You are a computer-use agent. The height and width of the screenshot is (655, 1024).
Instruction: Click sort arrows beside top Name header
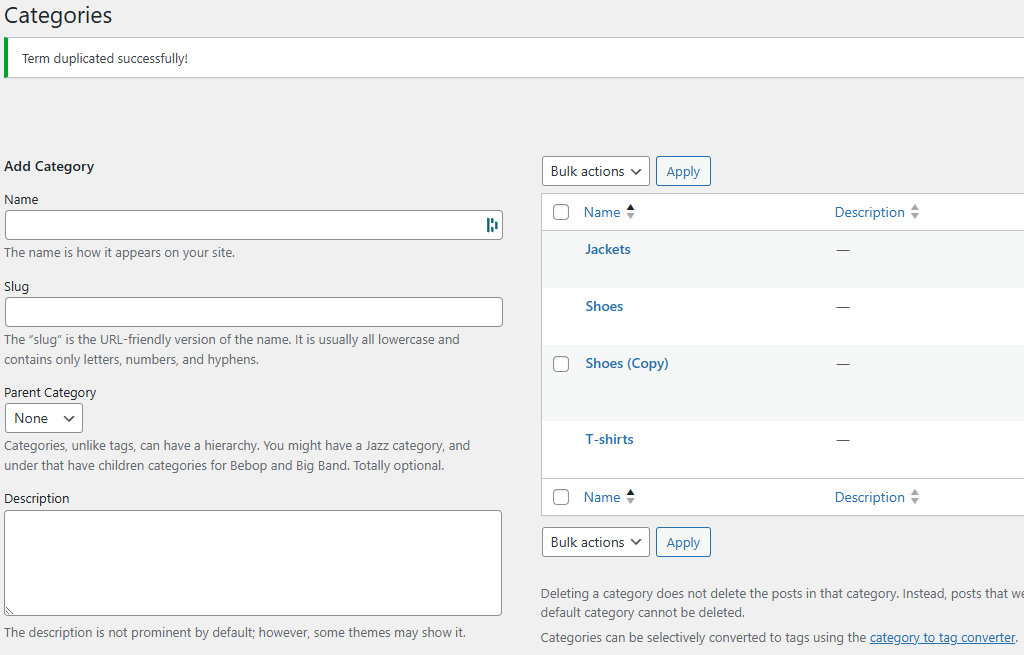[630, 212]
